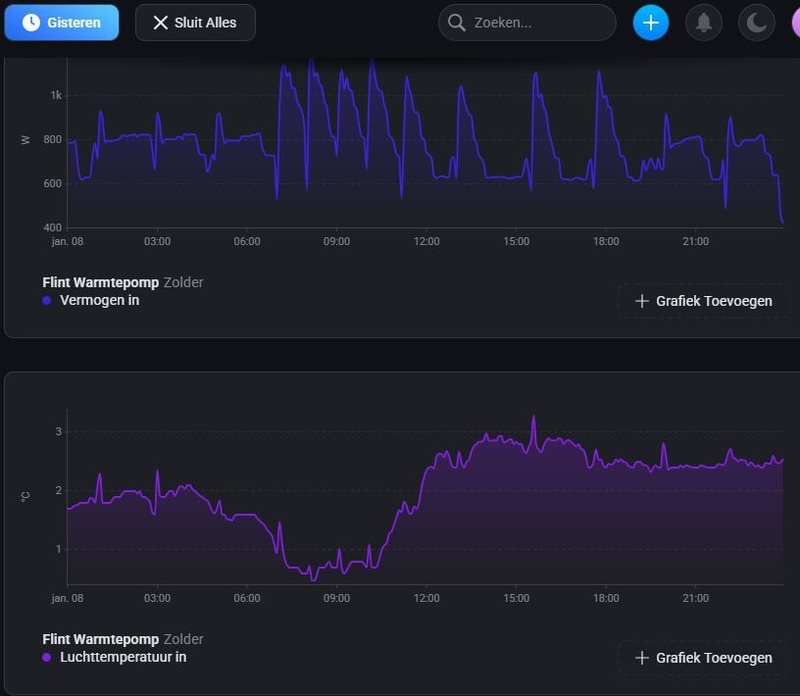Screen dimensions: 800x696
Task: Toggle the Luchttemperatuur in legend series label
Action: (x=123, y=657)
